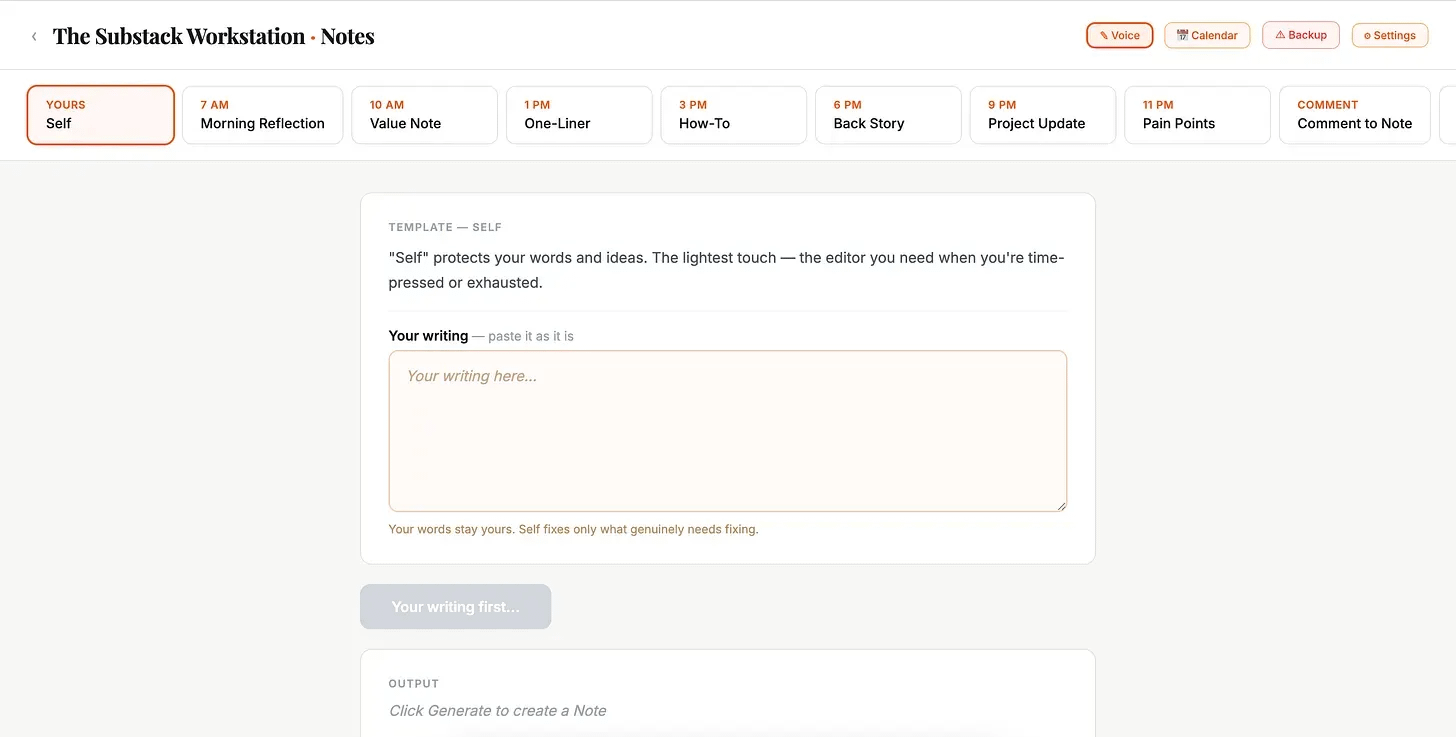Open the Voice settings button

tap(1119, 35)
